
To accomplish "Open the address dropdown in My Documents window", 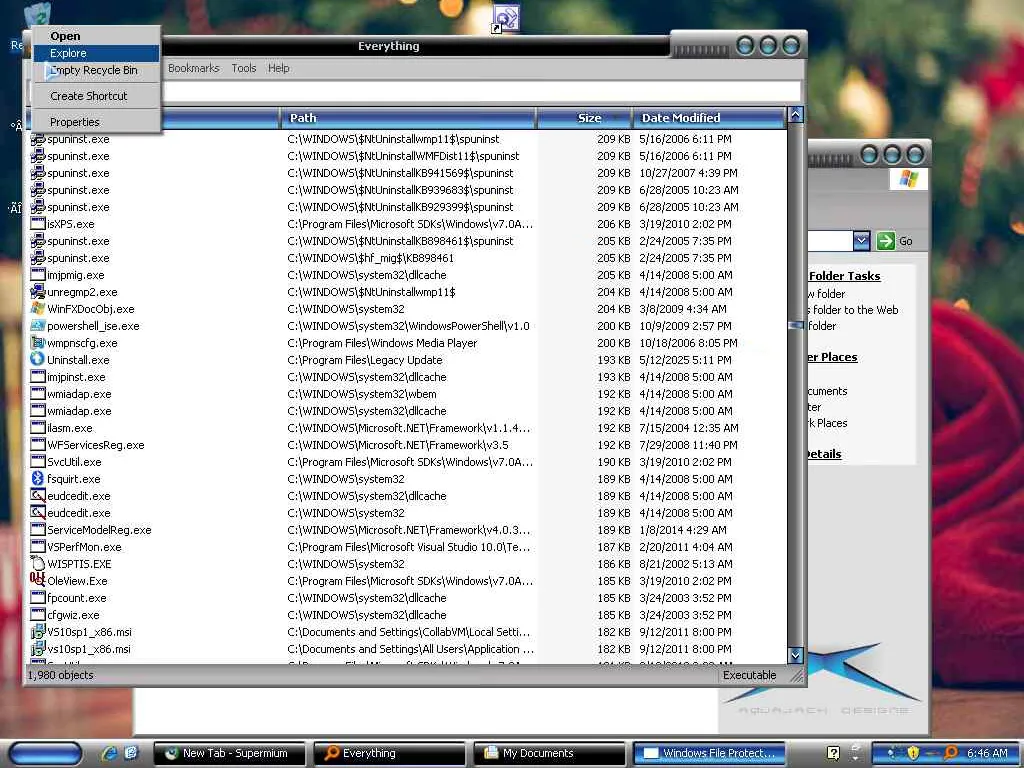I will coord(861,240).
